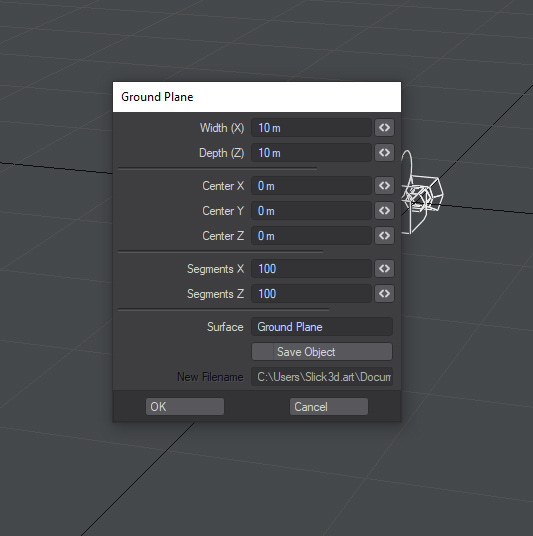Screen dimensions: 533x536
Task: Click the Width (X) mini-slider arrows
Action: point(384,128)
